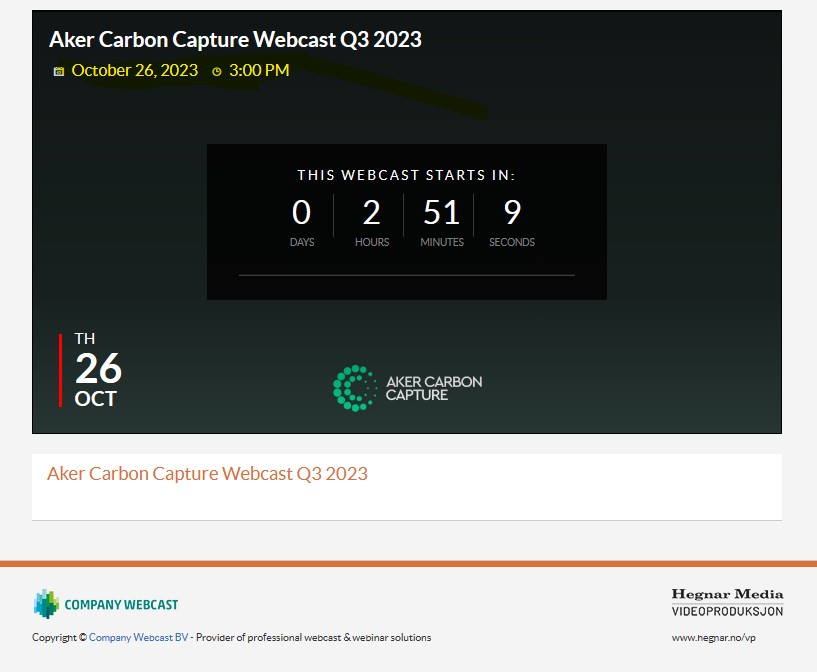This screenshot has height=672, width=817.
Task: Click the green dotted Aker Carbon Capture emblem
Action: 353,388
